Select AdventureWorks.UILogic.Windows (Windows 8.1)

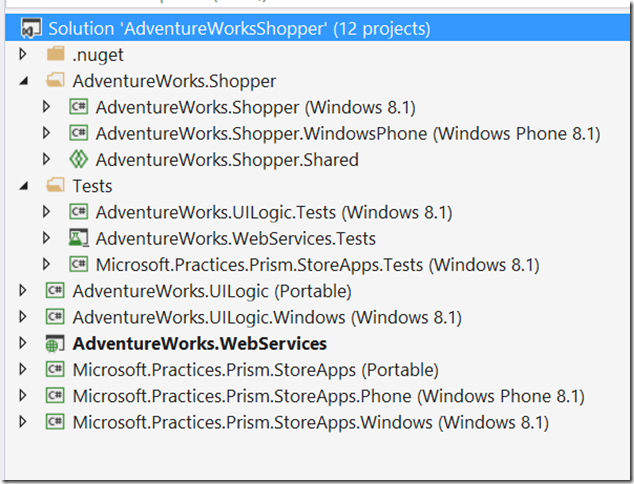[x=267, y=317]
